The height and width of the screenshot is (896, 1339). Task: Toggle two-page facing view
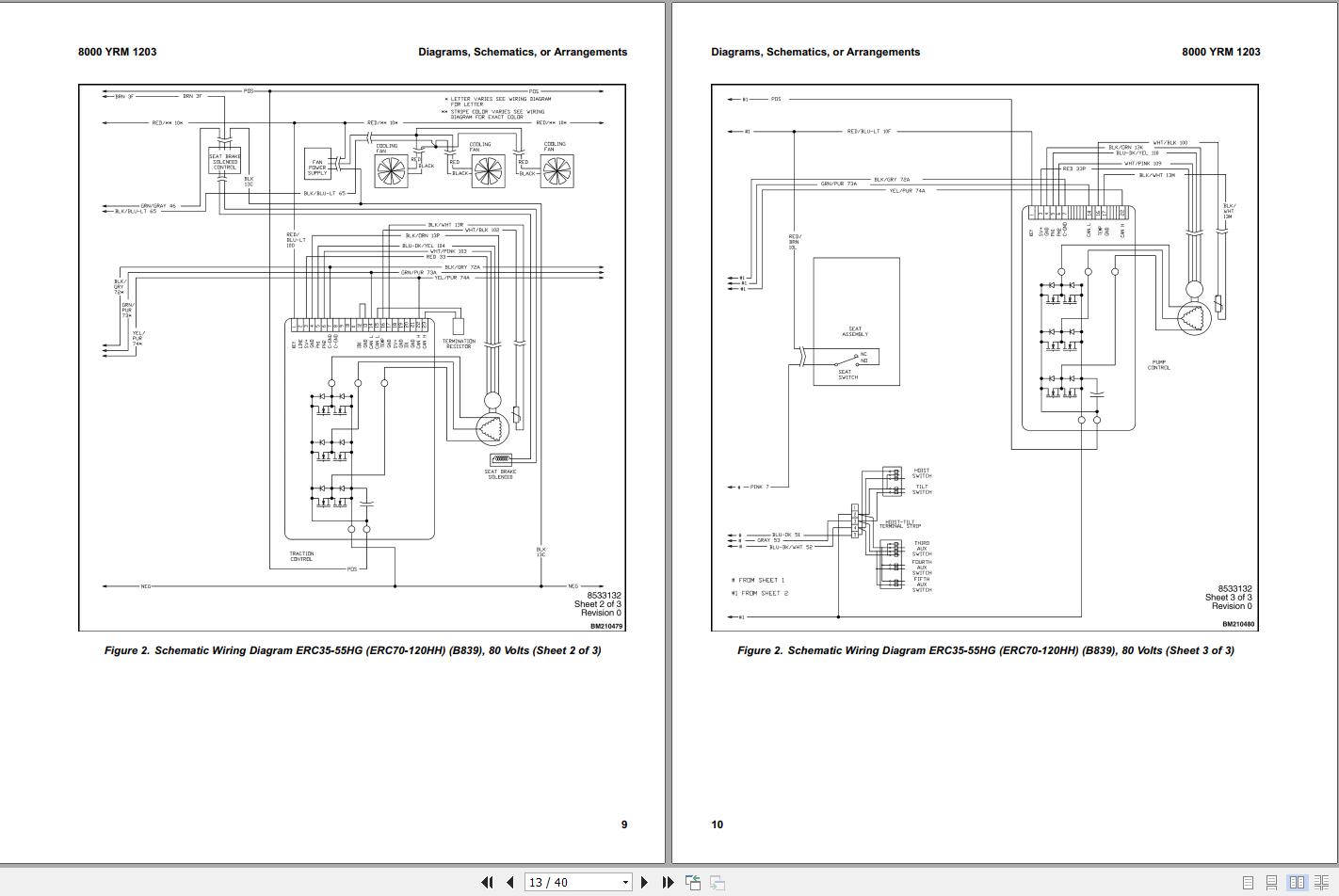(1297, 883)
